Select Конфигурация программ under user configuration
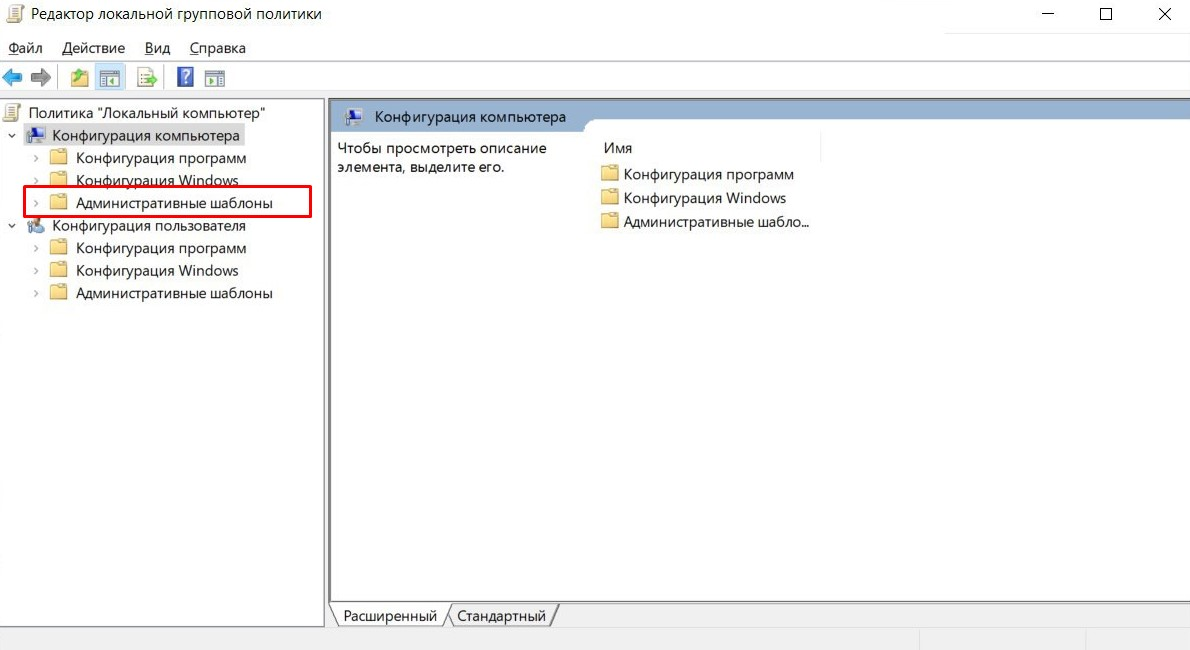Screen dimensions: 1190x650 coord(161,248)
